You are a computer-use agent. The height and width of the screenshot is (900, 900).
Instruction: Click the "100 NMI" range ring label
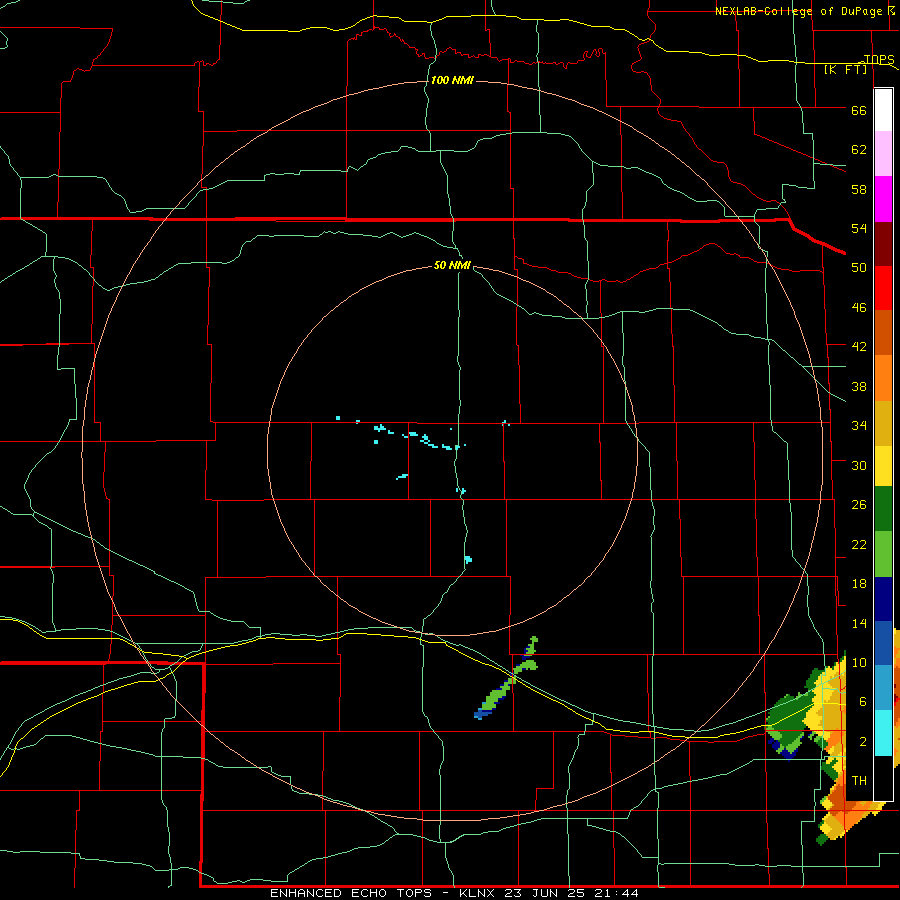click(x=452, y=80)
